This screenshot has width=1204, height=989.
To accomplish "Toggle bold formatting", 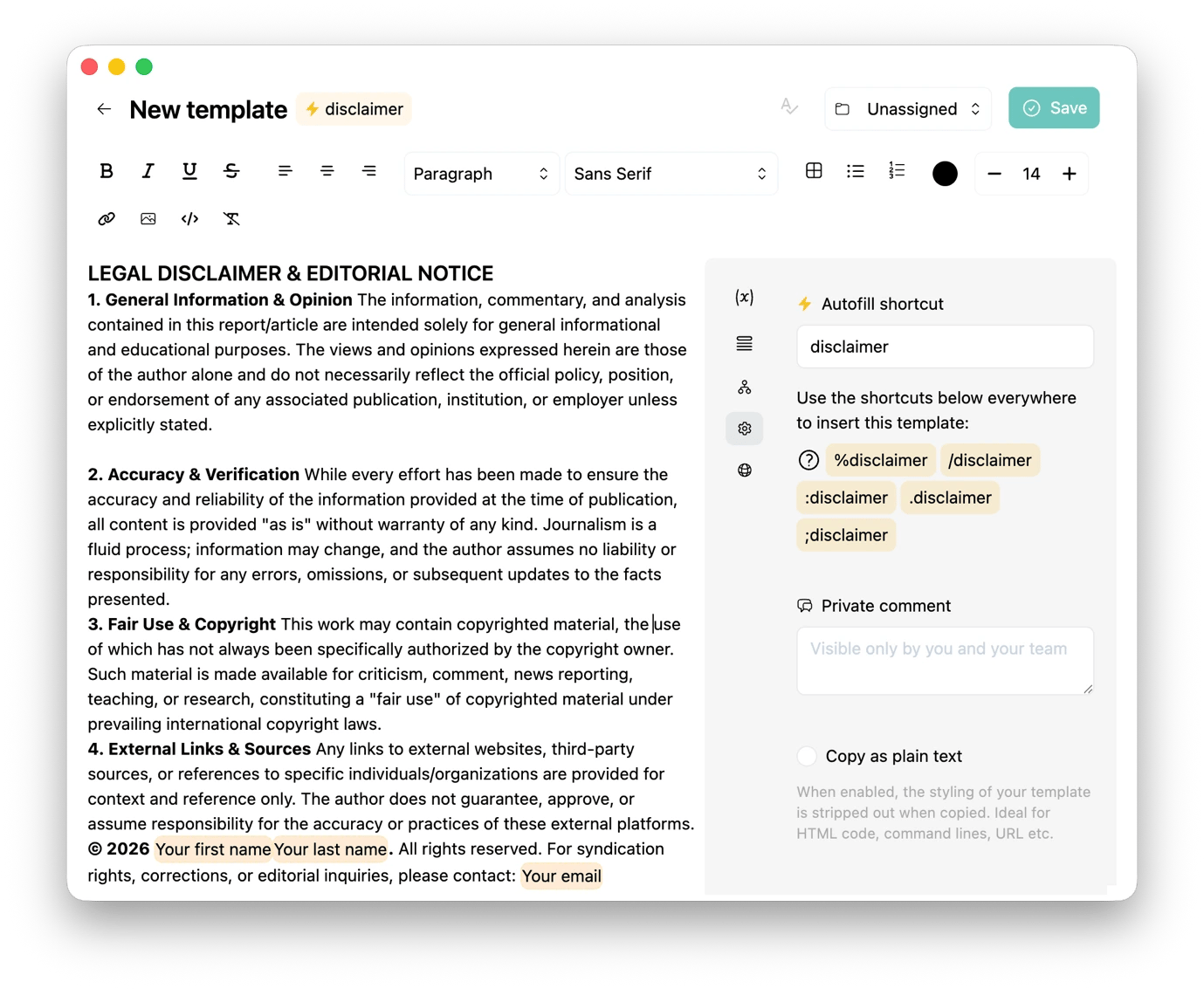I will click(x=107, y=171).
